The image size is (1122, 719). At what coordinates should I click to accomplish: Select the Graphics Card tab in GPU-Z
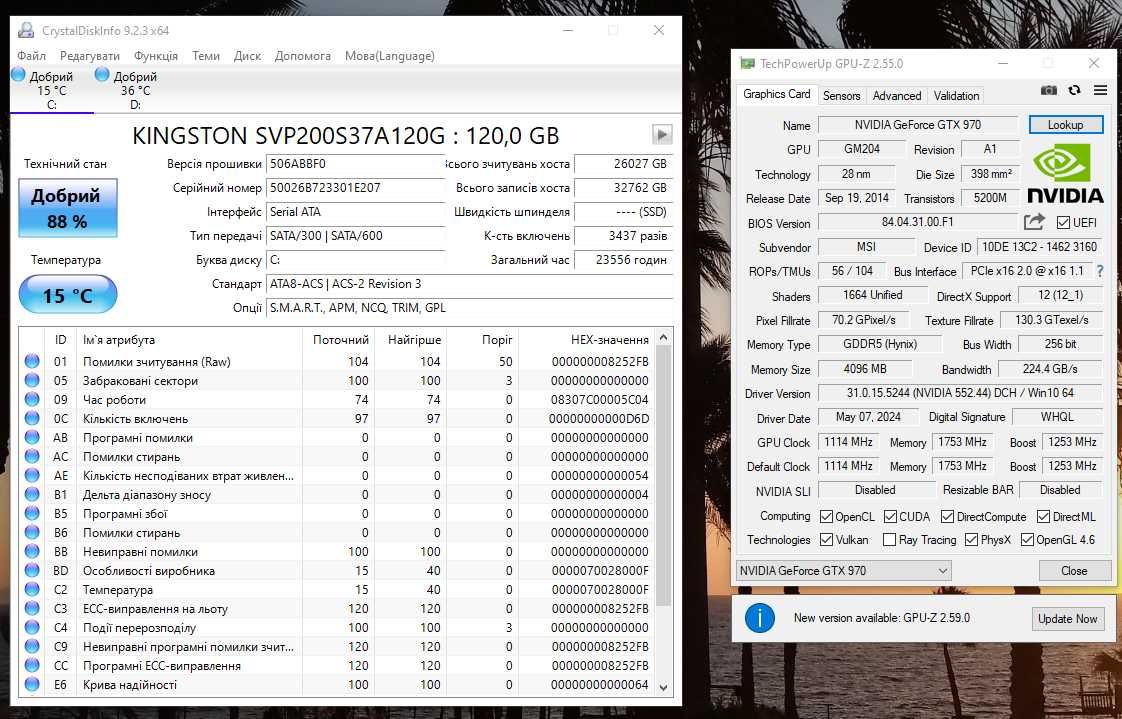click(776, 94)
